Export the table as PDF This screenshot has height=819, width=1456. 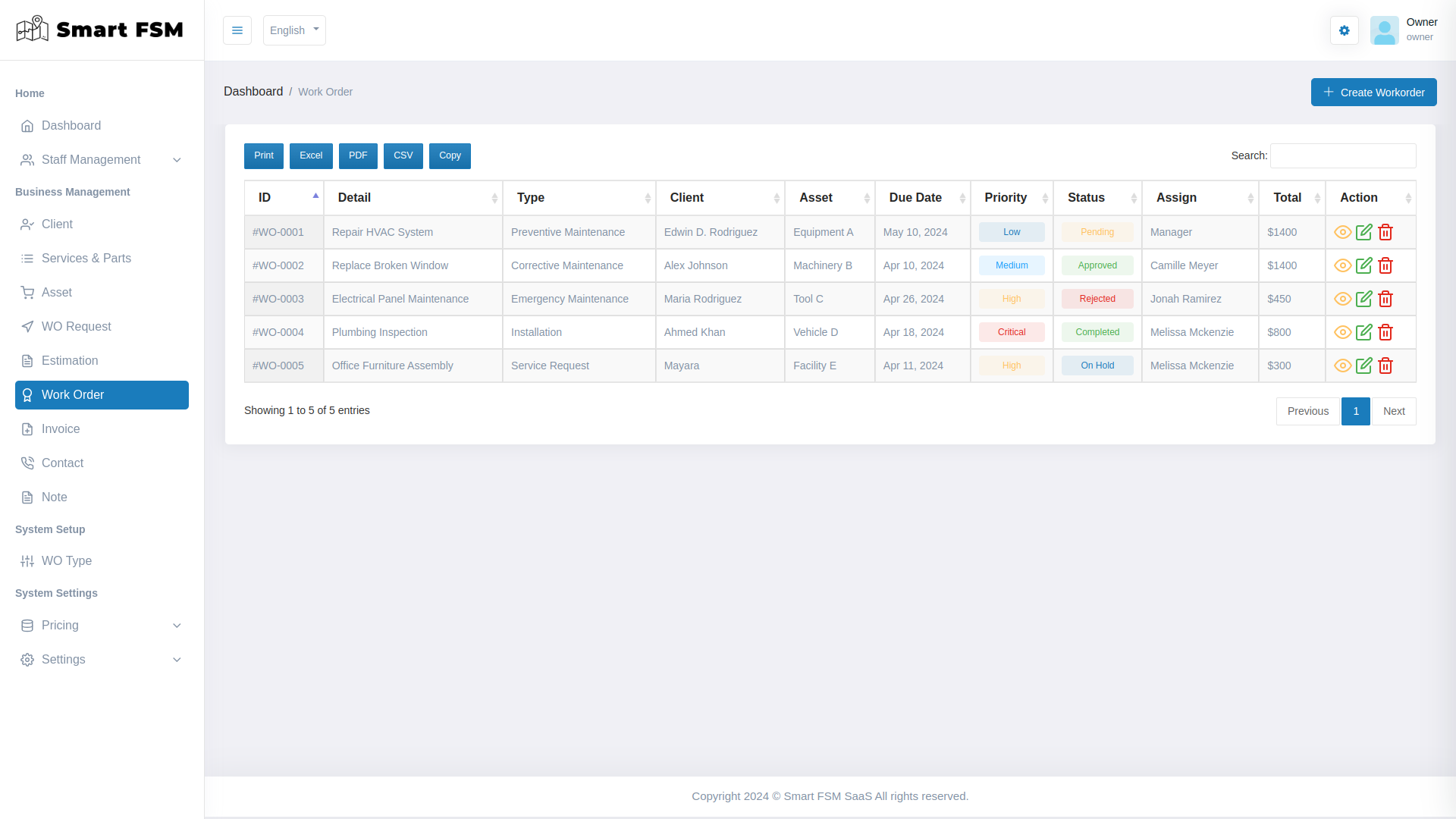358,155
